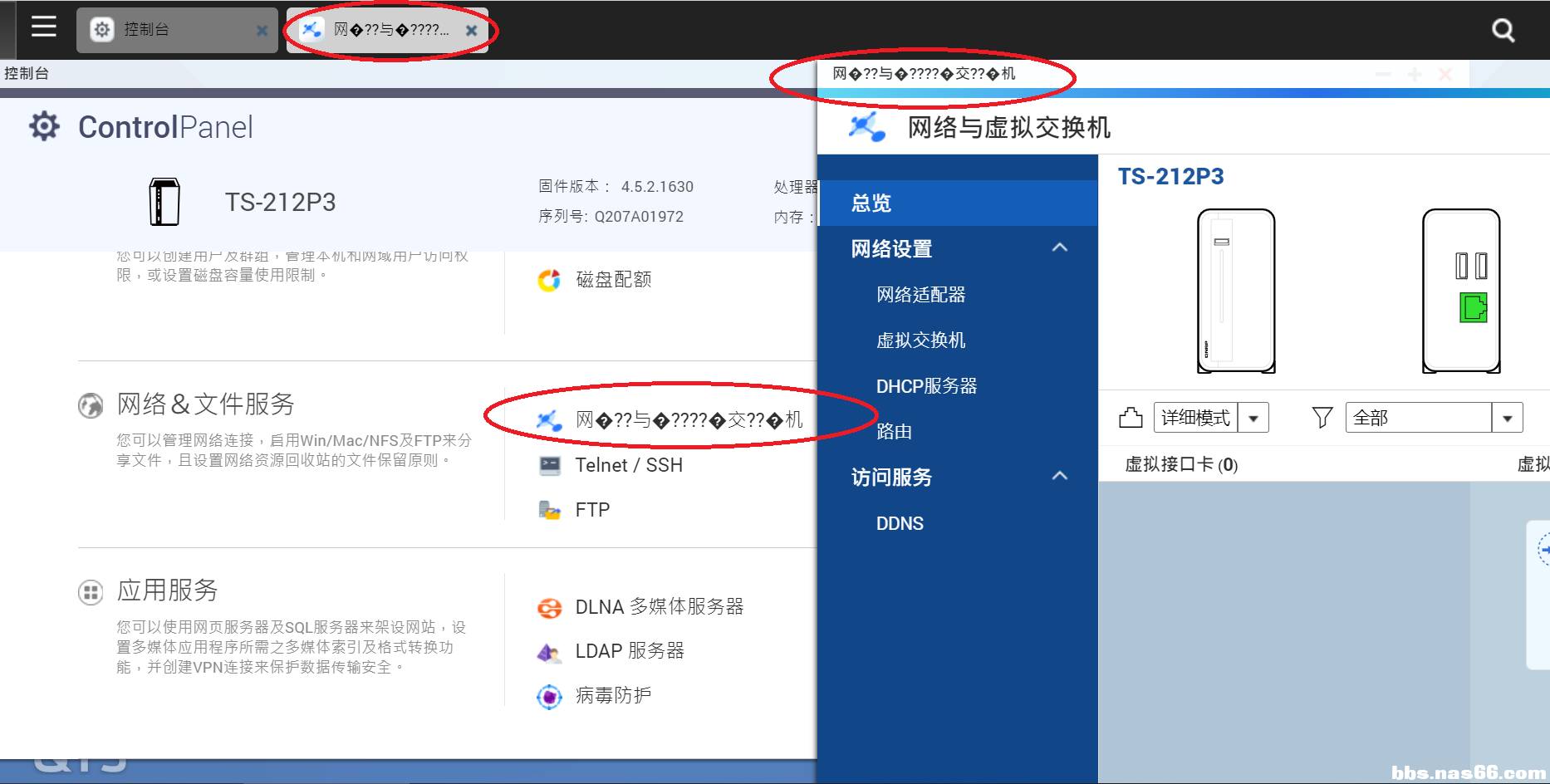Screen dimensions: 1550x784
Task: Open Telnet / SSH settings
Action: pyautogui.click(x=628, y=465)
